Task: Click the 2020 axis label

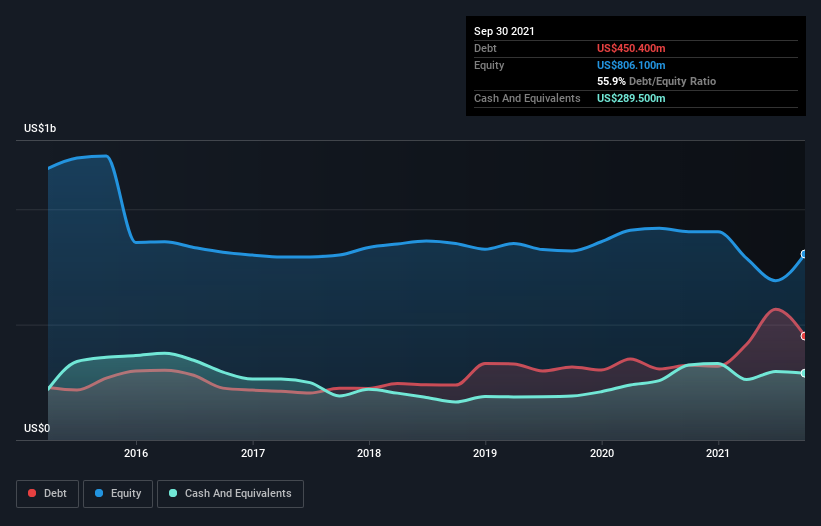Action: pos(602,453)
